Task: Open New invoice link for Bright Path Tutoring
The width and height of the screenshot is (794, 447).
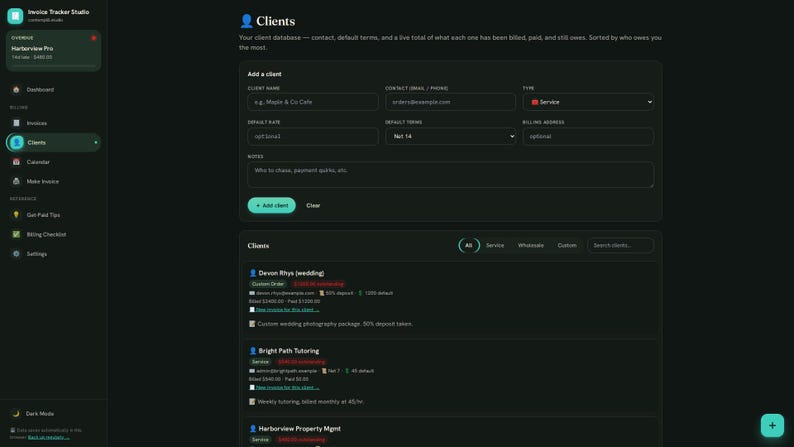Action: [x=288, y=387]
